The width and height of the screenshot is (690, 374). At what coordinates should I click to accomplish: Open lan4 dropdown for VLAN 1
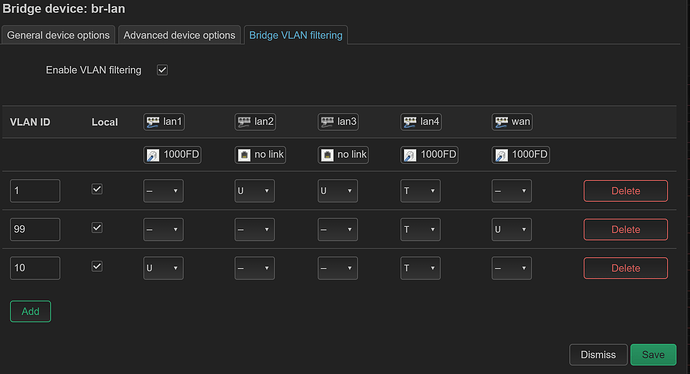420,191
